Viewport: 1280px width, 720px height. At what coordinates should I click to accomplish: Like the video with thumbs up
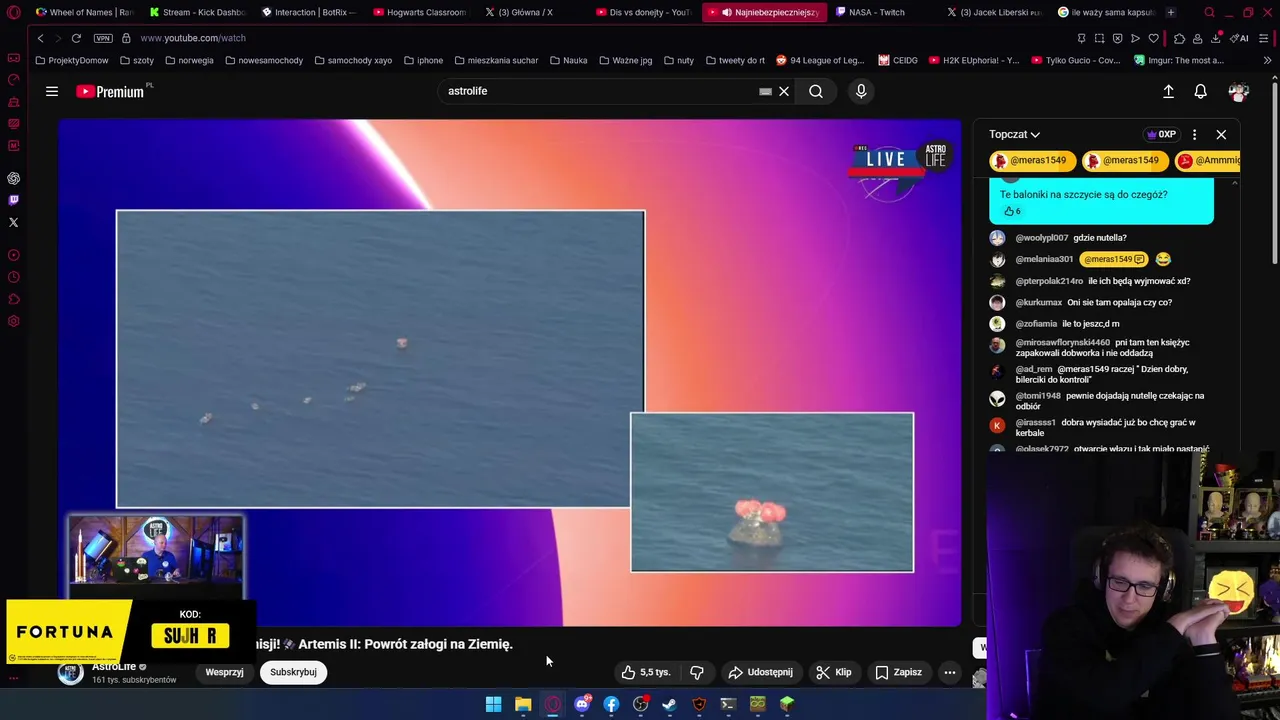pos(645,672)
